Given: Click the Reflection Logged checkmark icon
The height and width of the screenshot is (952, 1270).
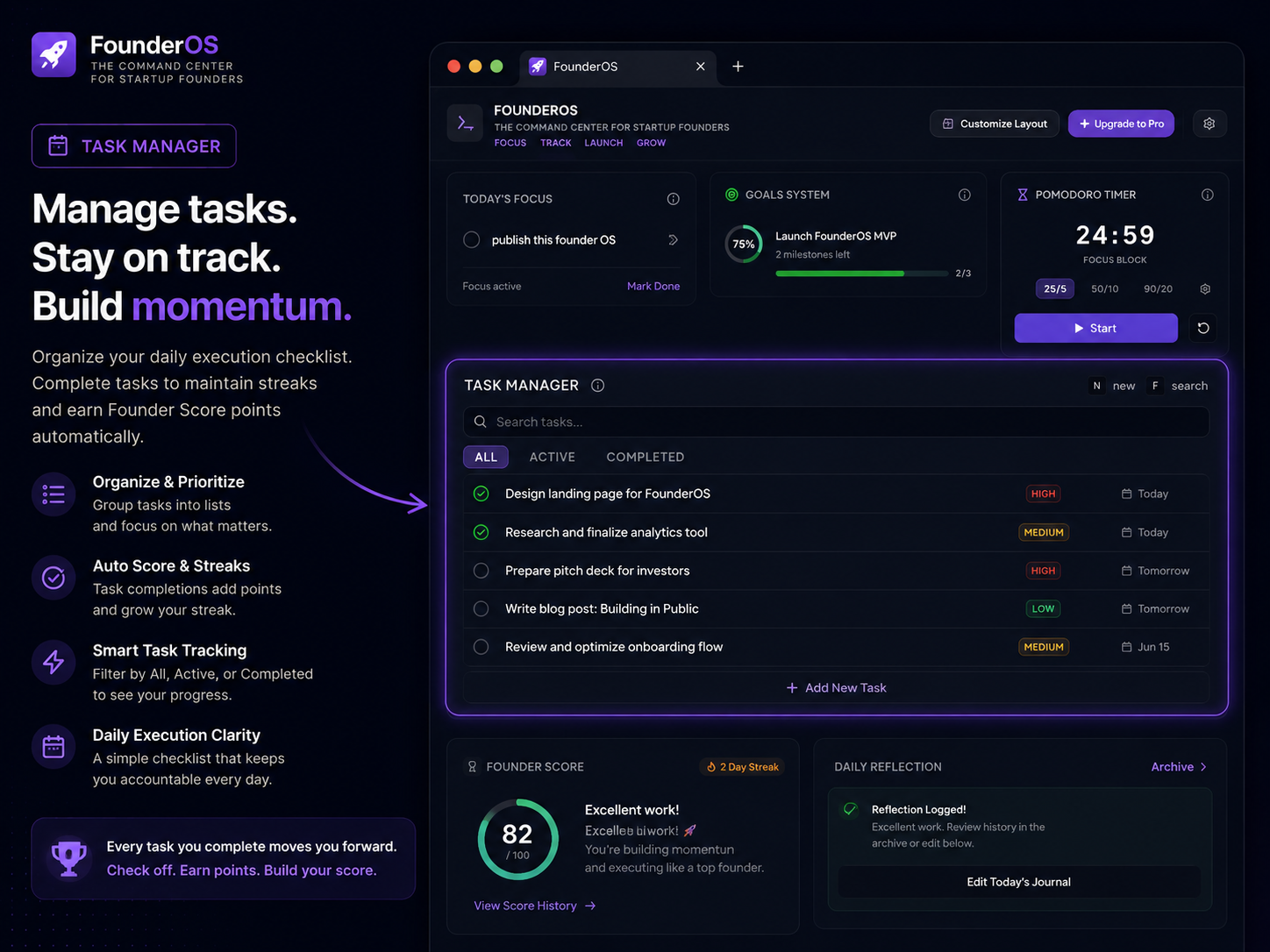Looking at the screenshot, I should (850, 809).
